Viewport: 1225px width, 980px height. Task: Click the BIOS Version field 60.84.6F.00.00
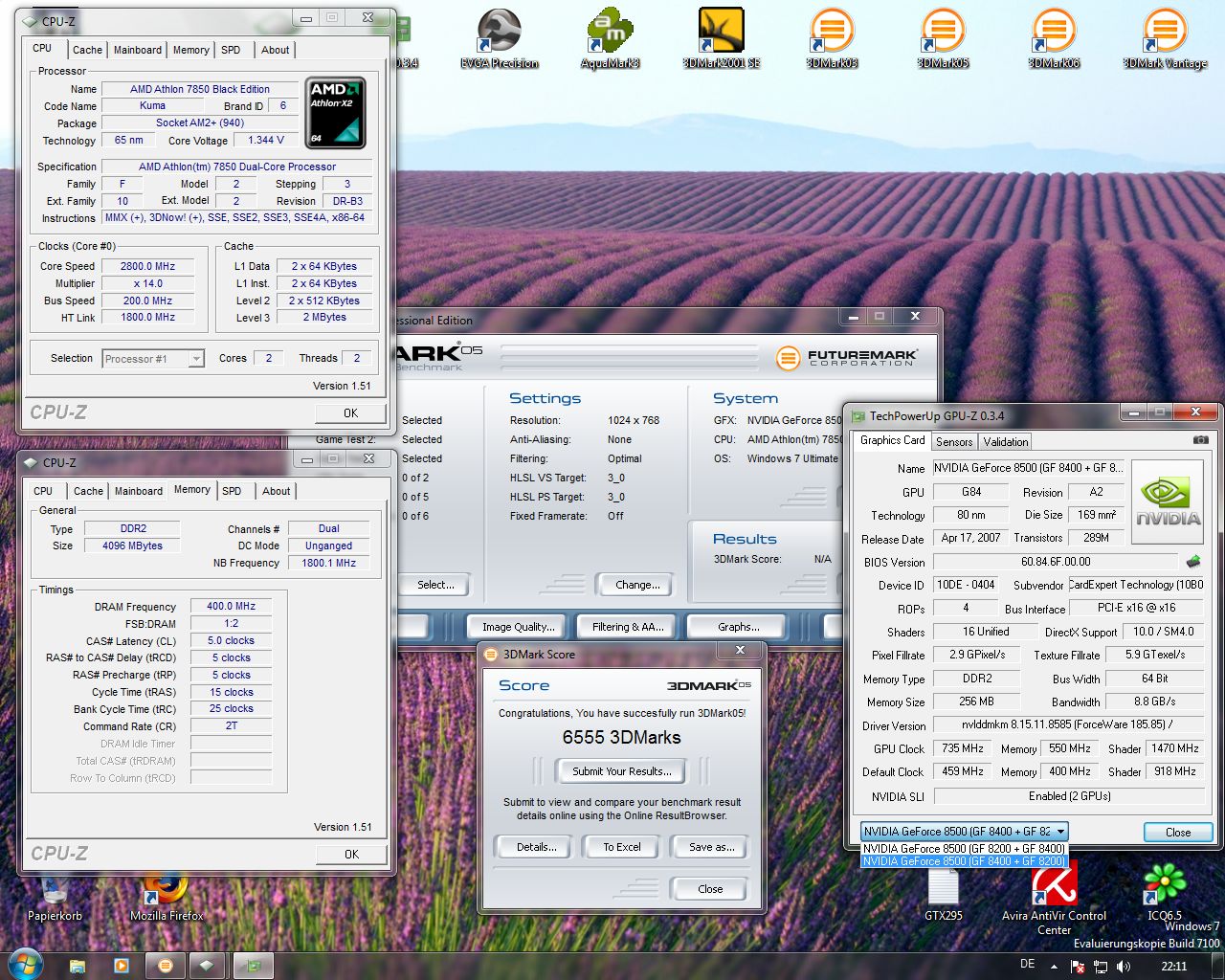pyautogui.click(x=1056, y=562)
